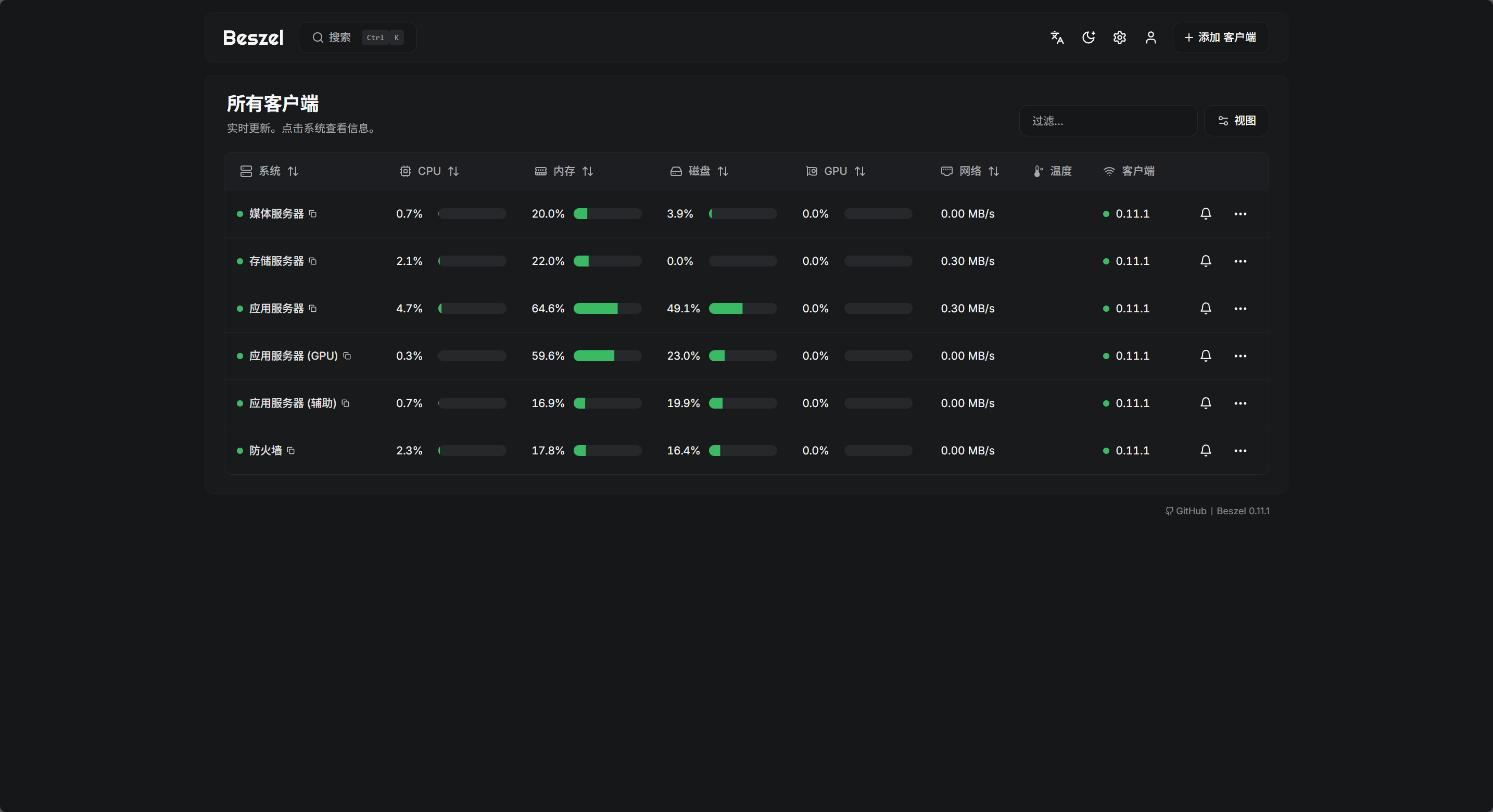Click 存储服务器 network value 0.30 MB/s

tap(967, 261)
